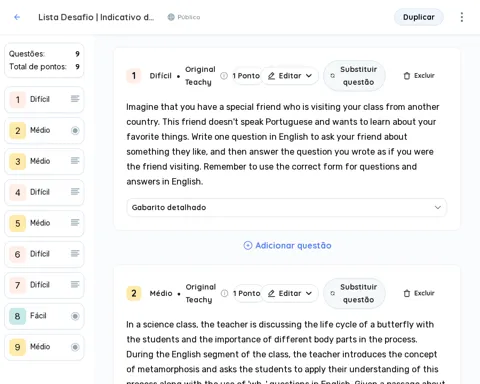Click the multiple-choice circle icon on sidebar question 9
The height and width of the screenshot is (384, 480).
tap(75, 347)
